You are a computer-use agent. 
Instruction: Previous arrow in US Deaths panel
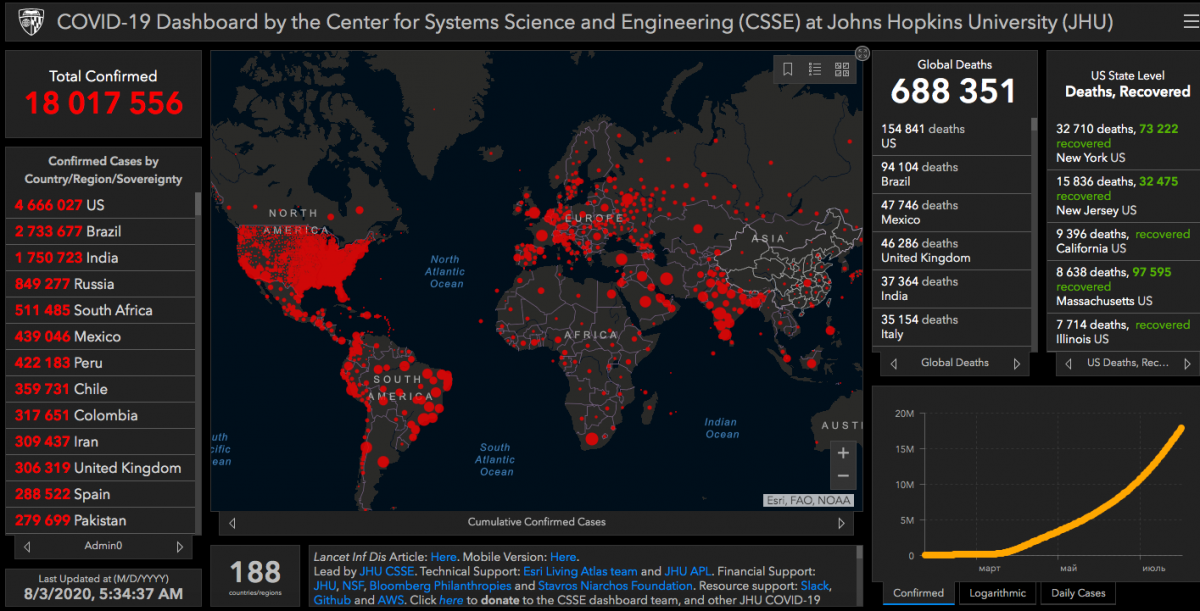coord(1068,363)
